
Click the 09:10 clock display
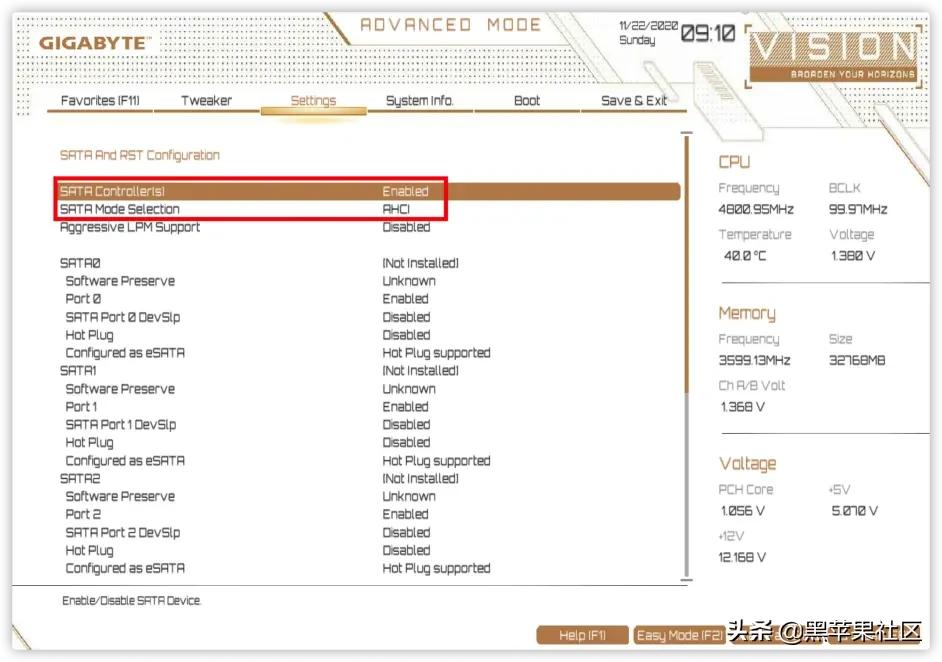pos(706,32)
